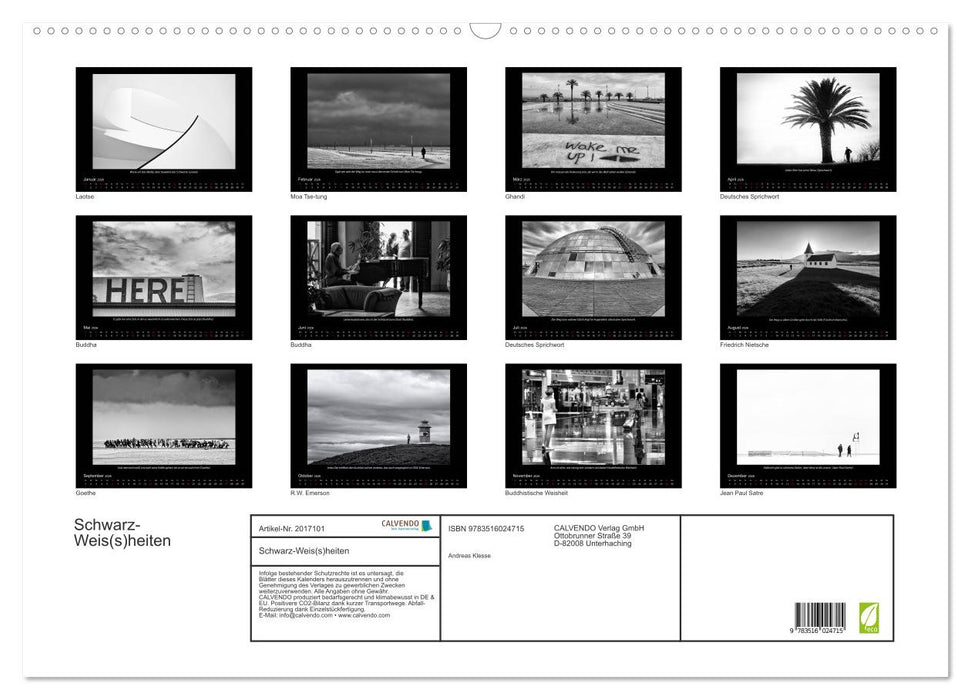Select the glass dome building photo

point(593,269)
